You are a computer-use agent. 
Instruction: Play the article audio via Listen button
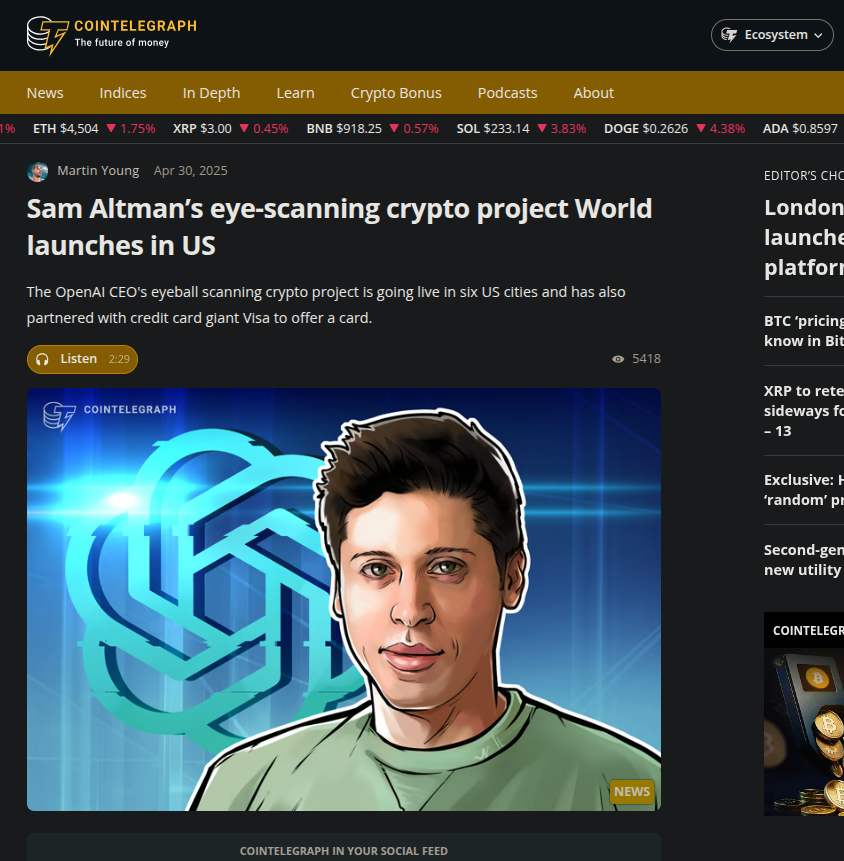pos(82,359)
